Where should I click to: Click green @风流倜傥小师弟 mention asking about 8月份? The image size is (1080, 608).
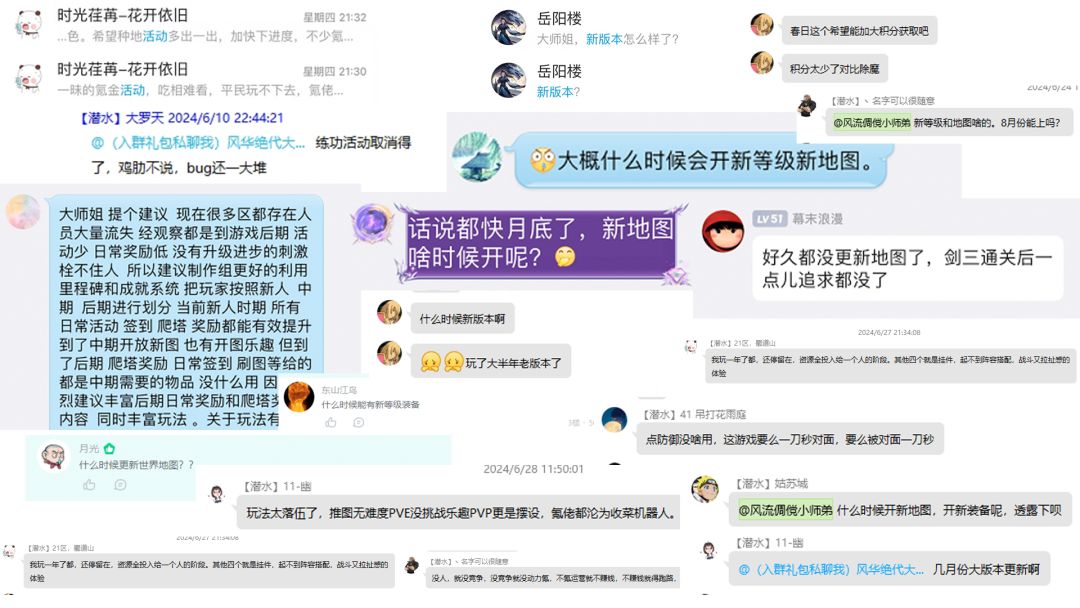pyautogui.click(x=871, y=123)
